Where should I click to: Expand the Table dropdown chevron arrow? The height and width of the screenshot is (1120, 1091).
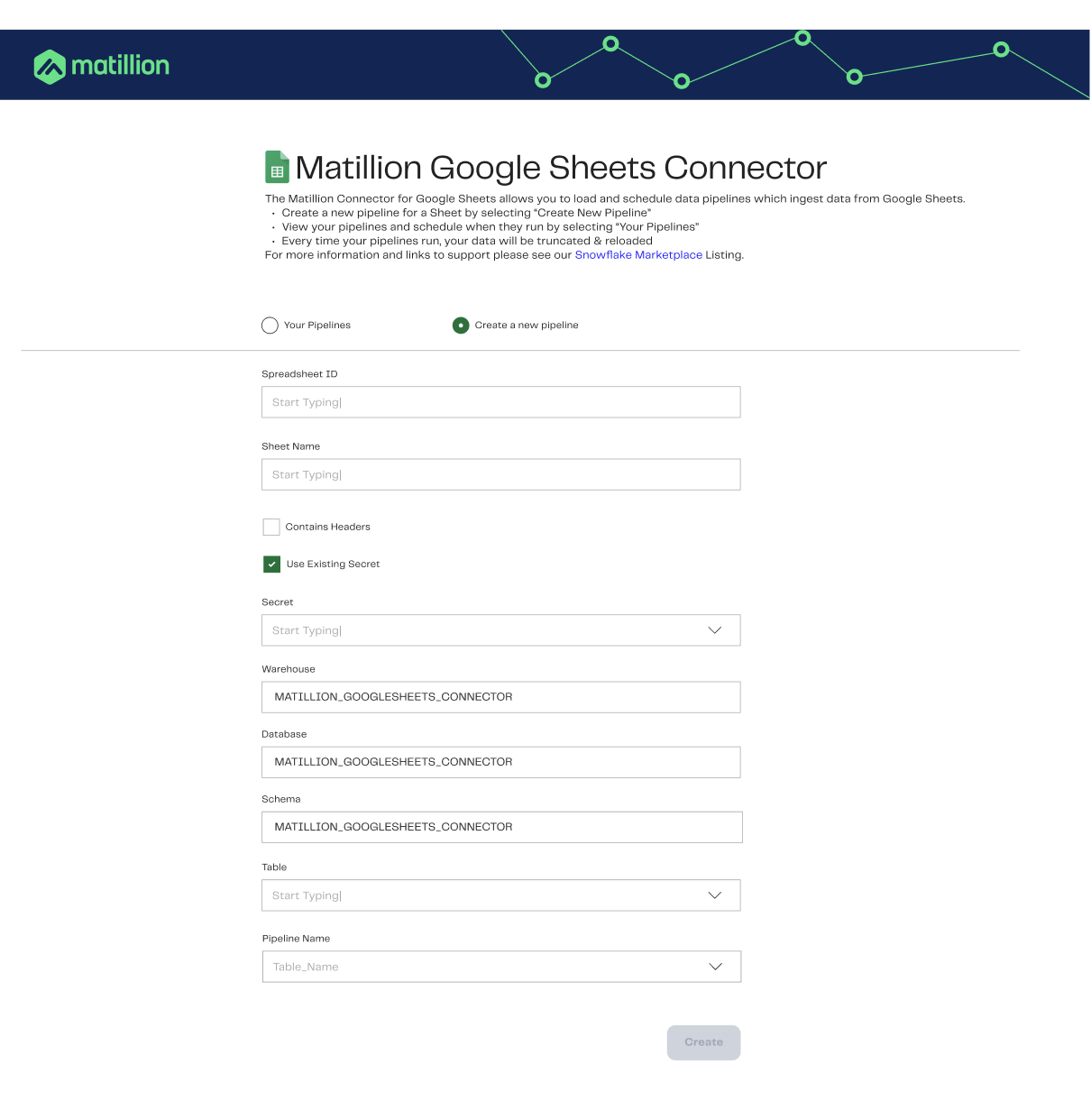pyautogui.click(x=715, y=895)
